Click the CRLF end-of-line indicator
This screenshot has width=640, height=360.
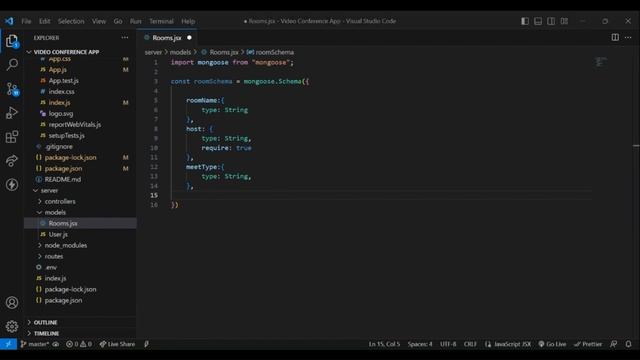(470, 344)
